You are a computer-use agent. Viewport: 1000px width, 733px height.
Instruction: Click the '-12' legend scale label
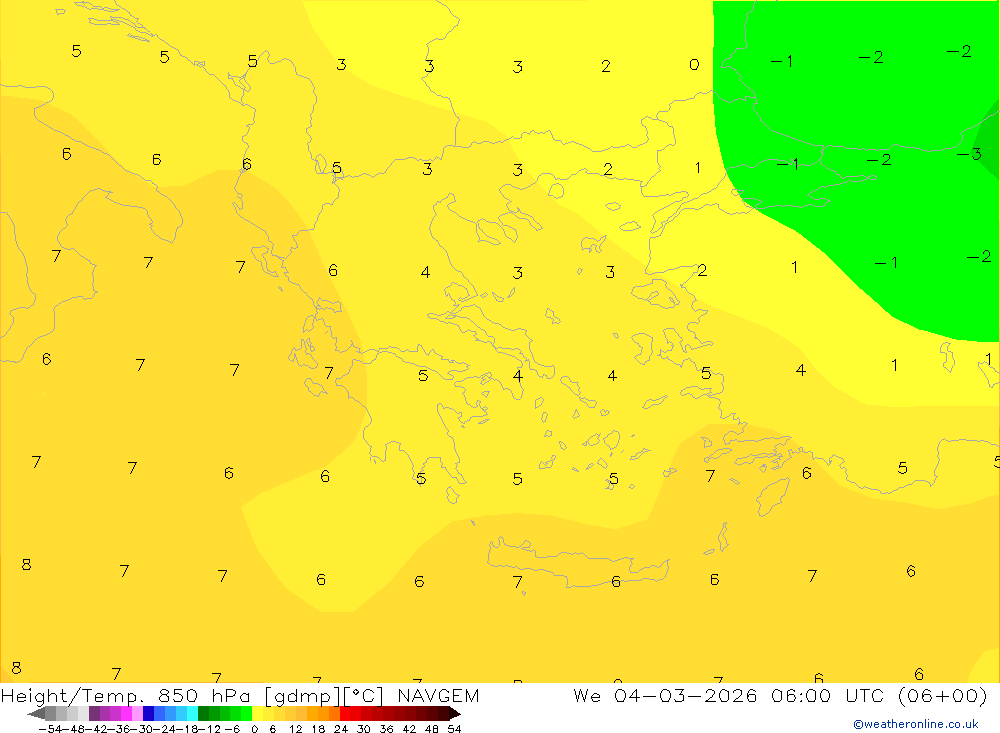coord(210,729)
